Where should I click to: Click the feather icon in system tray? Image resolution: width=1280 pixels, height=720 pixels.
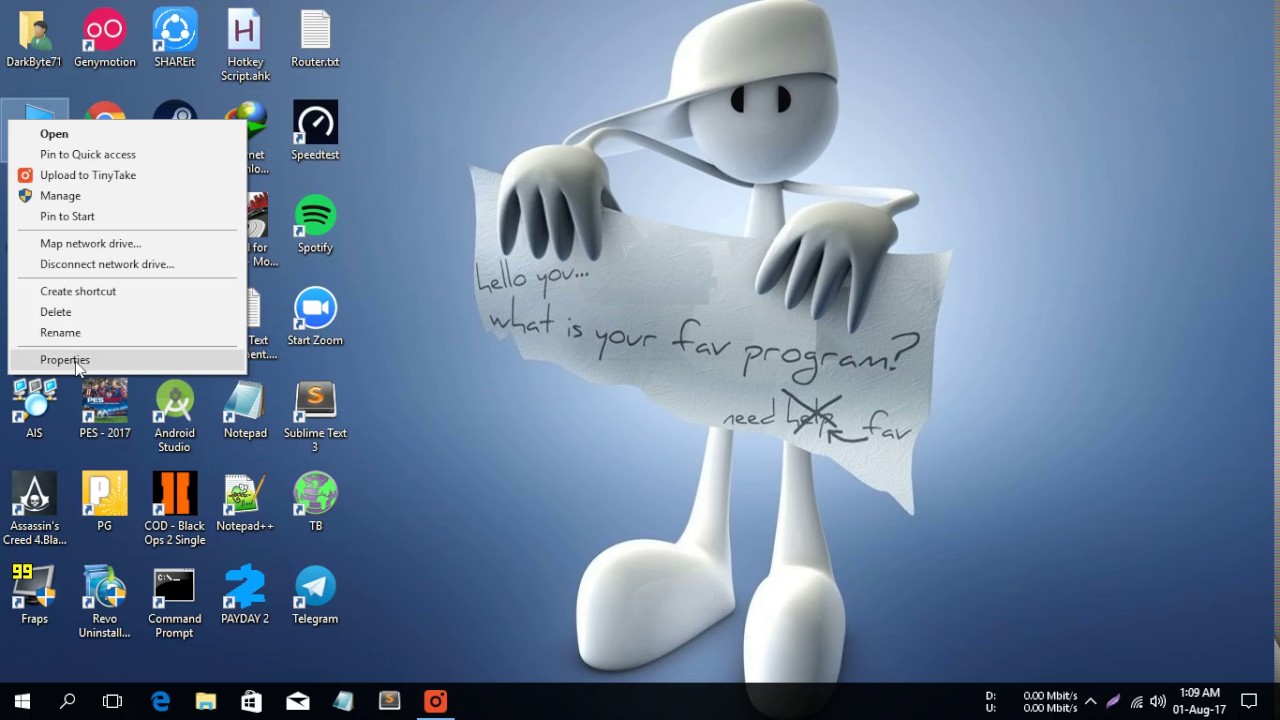tap(1113, 701)
